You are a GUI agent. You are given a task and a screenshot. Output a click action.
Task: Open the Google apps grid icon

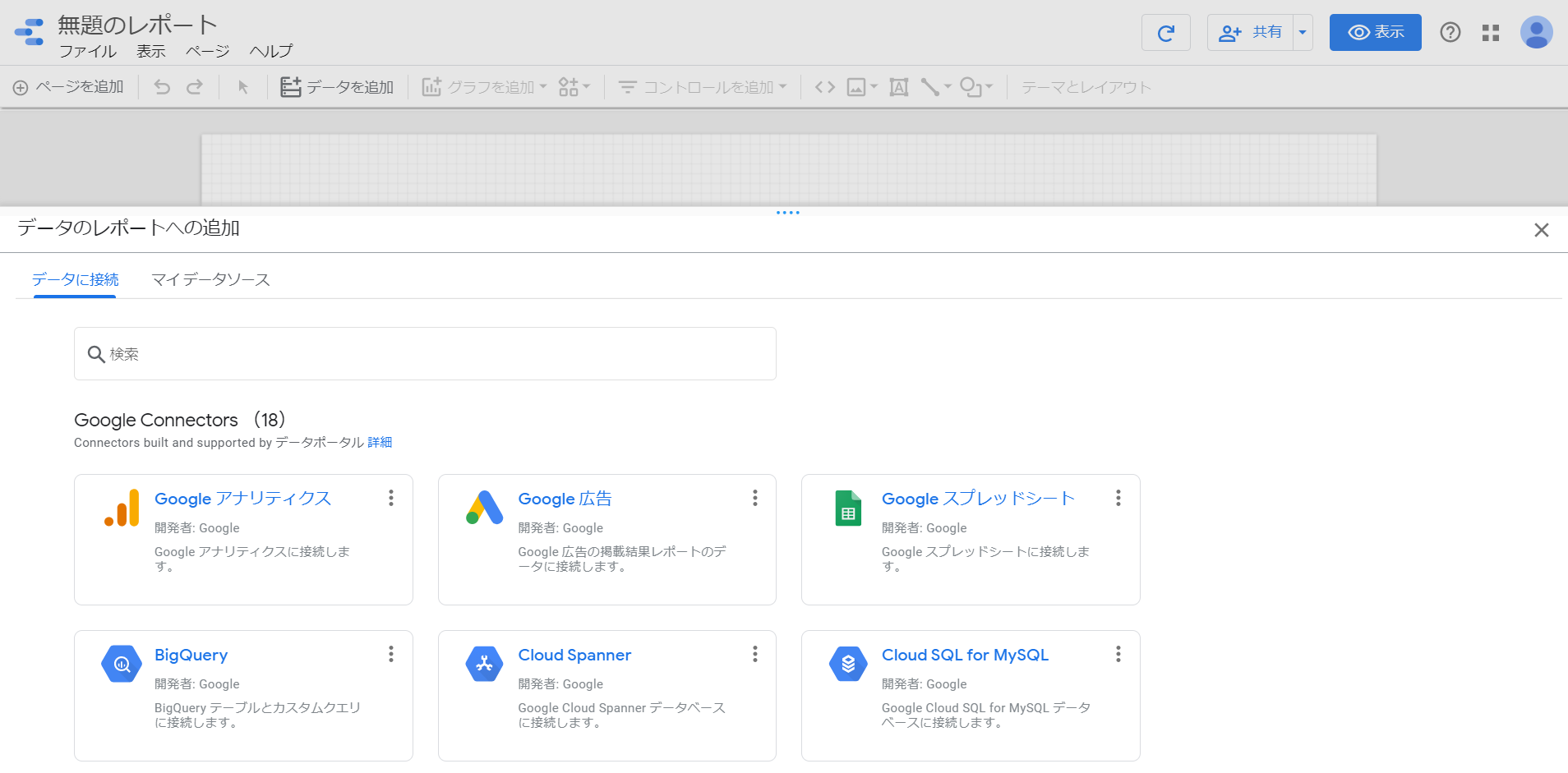point(1491,33)
